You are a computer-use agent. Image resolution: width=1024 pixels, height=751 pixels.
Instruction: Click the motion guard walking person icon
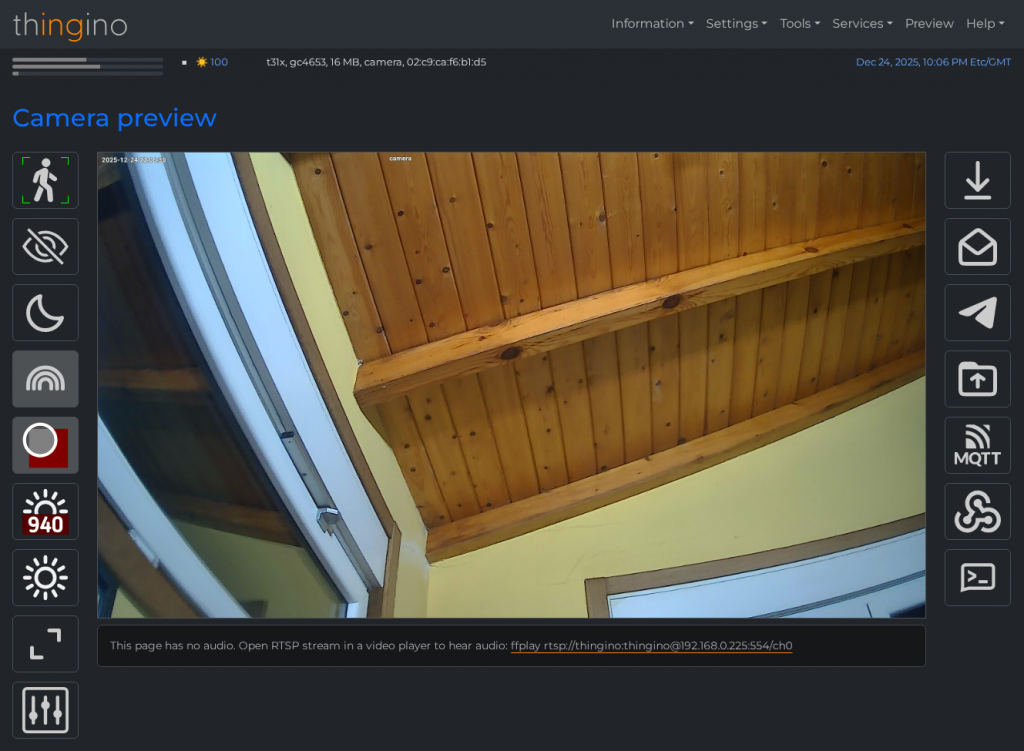point(45,180)
